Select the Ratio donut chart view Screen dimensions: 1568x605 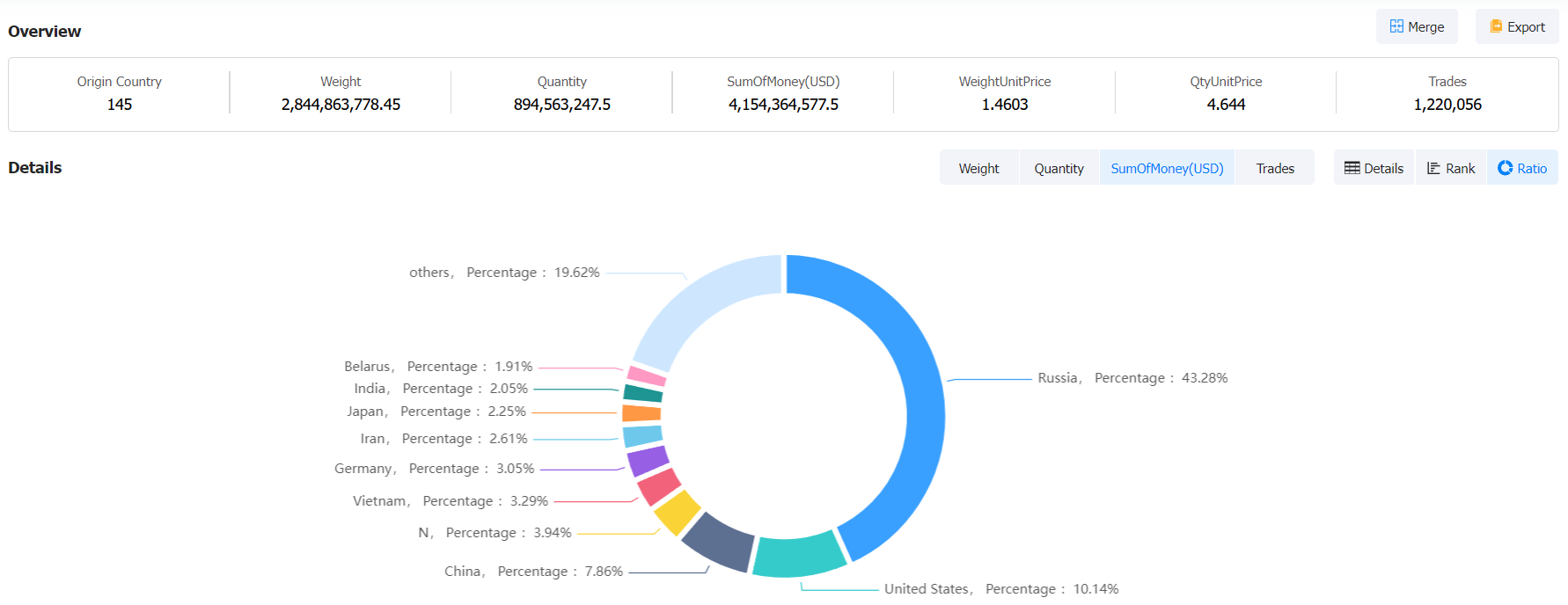[1522, 168]
